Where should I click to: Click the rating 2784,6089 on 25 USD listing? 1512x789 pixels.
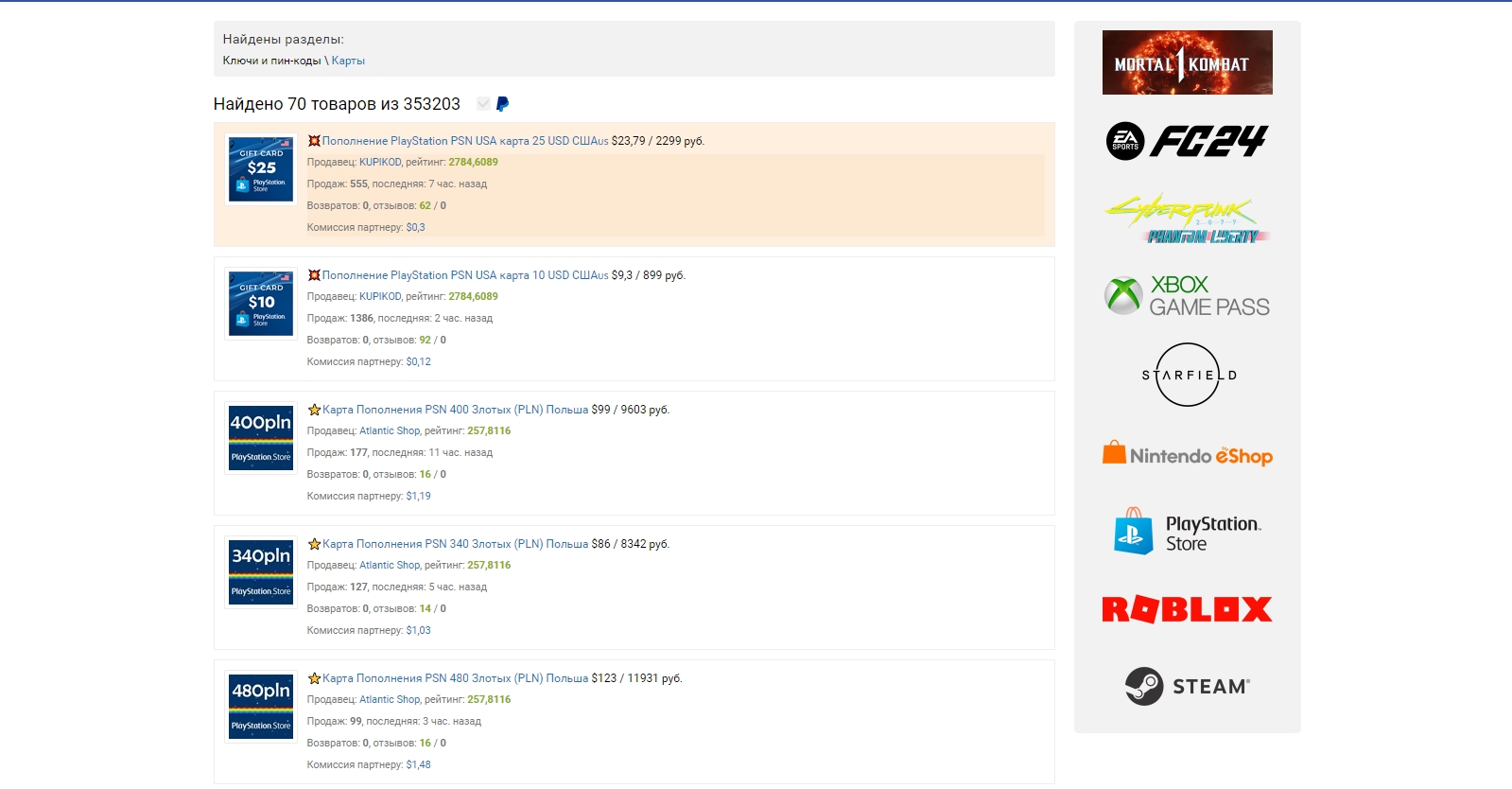(473, 163)
